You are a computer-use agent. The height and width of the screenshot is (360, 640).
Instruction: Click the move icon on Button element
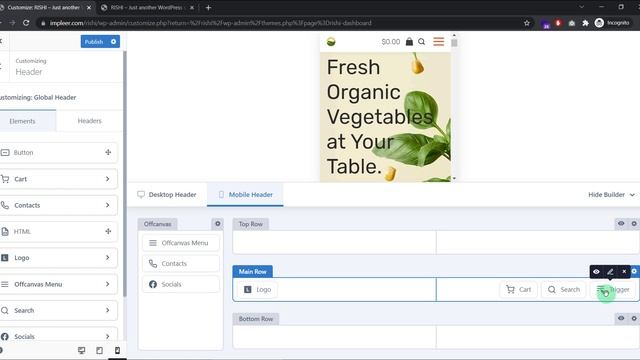tap(108, 152)
